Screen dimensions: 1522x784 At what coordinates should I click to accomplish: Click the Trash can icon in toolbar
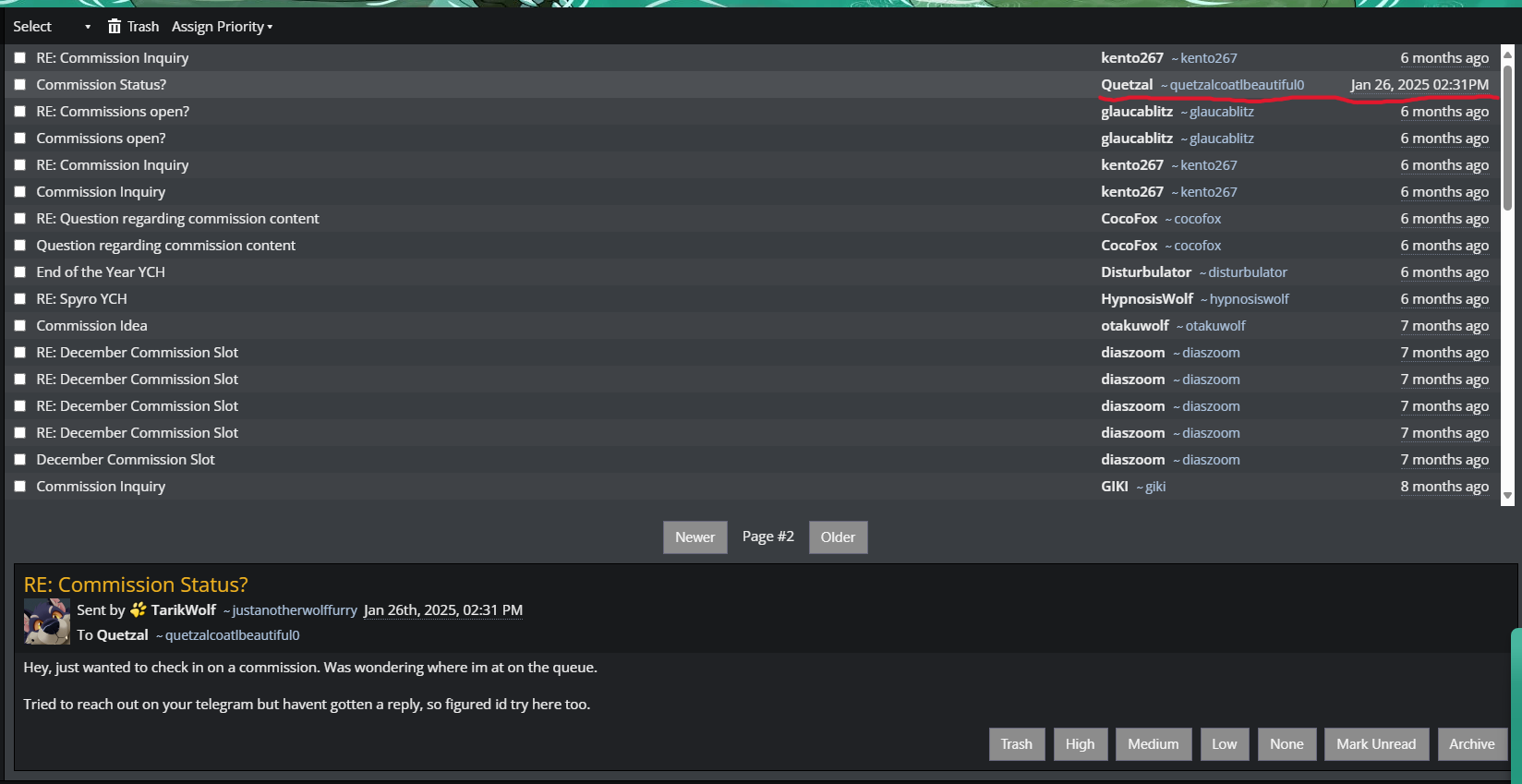(x=115, y=27)
